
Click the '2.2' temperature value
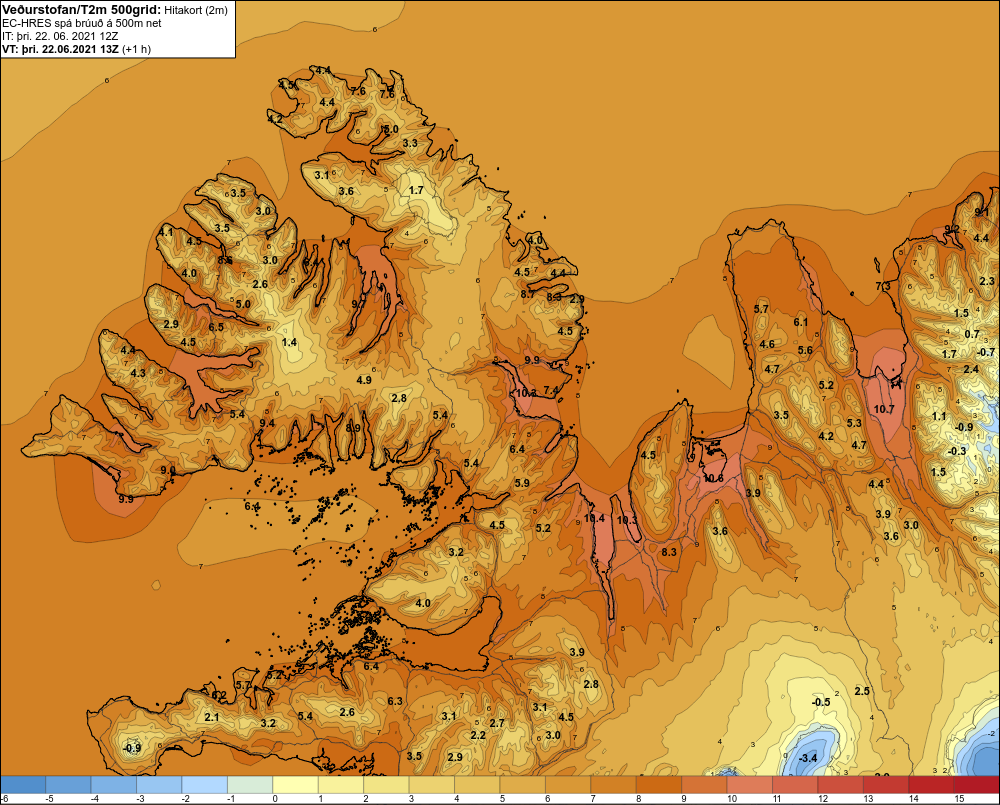click(478, 735)
